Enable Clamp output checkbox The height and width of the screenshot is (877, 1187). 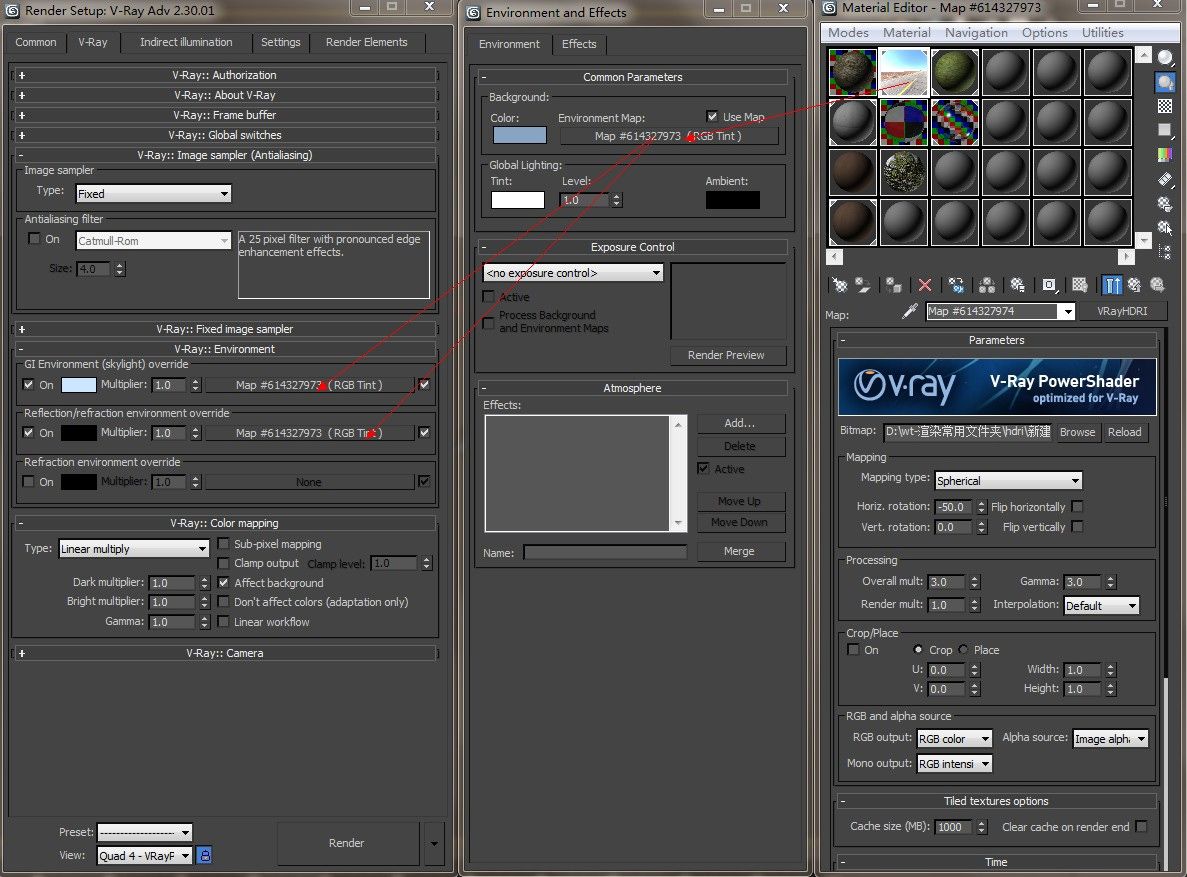click(x=223, y=563)
